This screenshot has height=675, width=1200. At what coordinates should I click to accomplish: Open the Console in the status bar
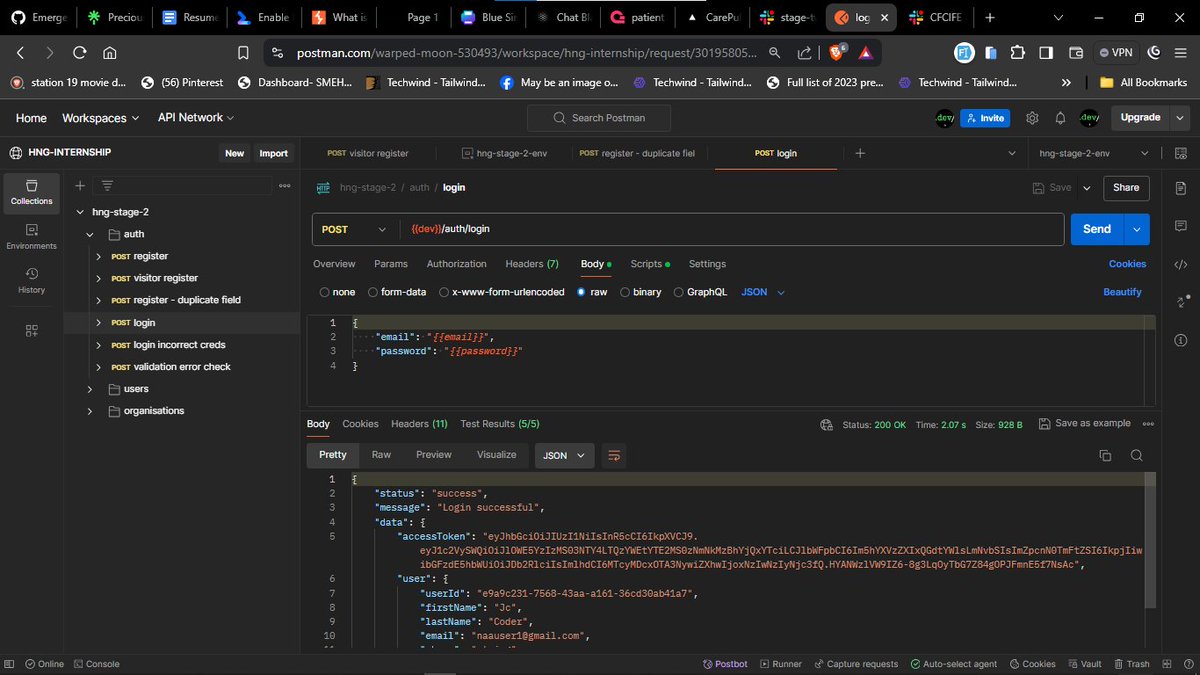pyautogui.click(x=95, y=664)
